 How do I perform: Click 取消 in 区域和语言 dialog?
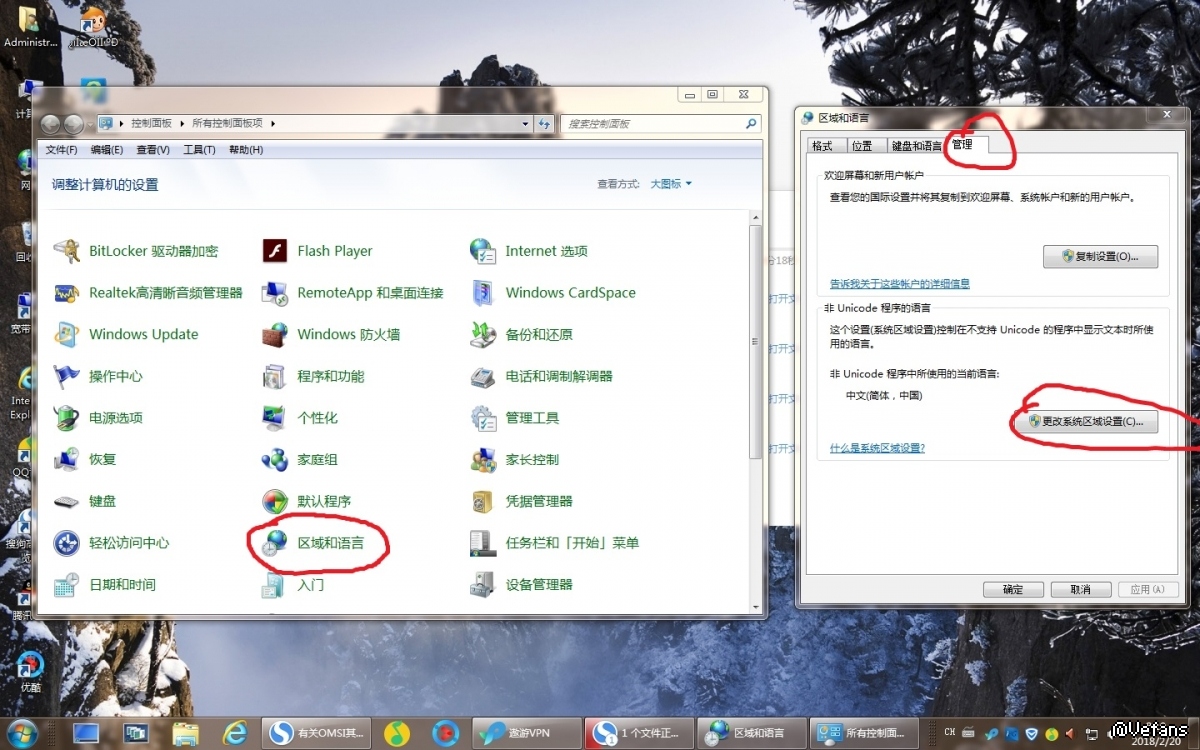click(1080, 590)
